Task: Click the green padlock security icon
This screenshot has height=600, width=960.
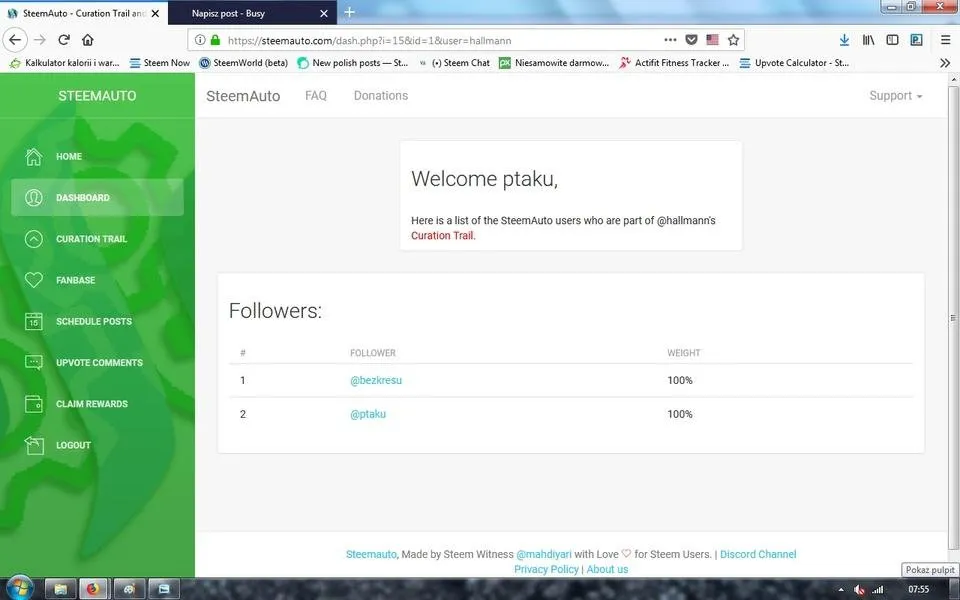Action: [x=215, y=40]
